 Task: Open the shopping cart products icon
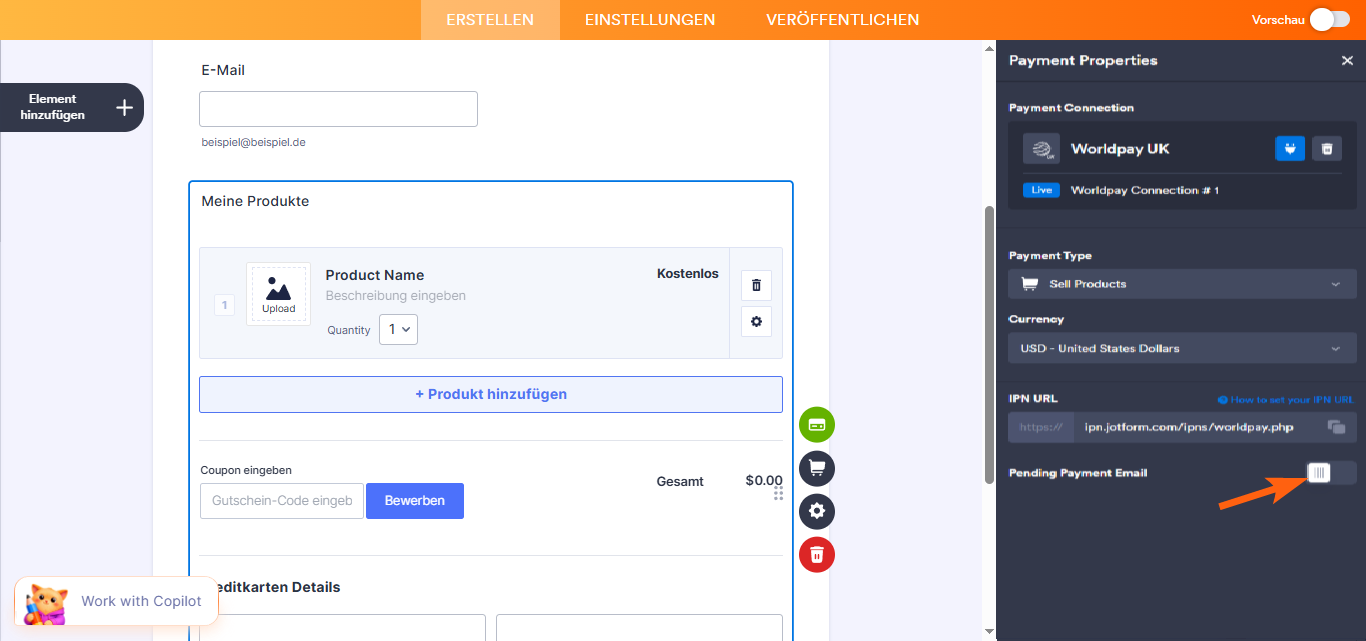click(817, 468)
